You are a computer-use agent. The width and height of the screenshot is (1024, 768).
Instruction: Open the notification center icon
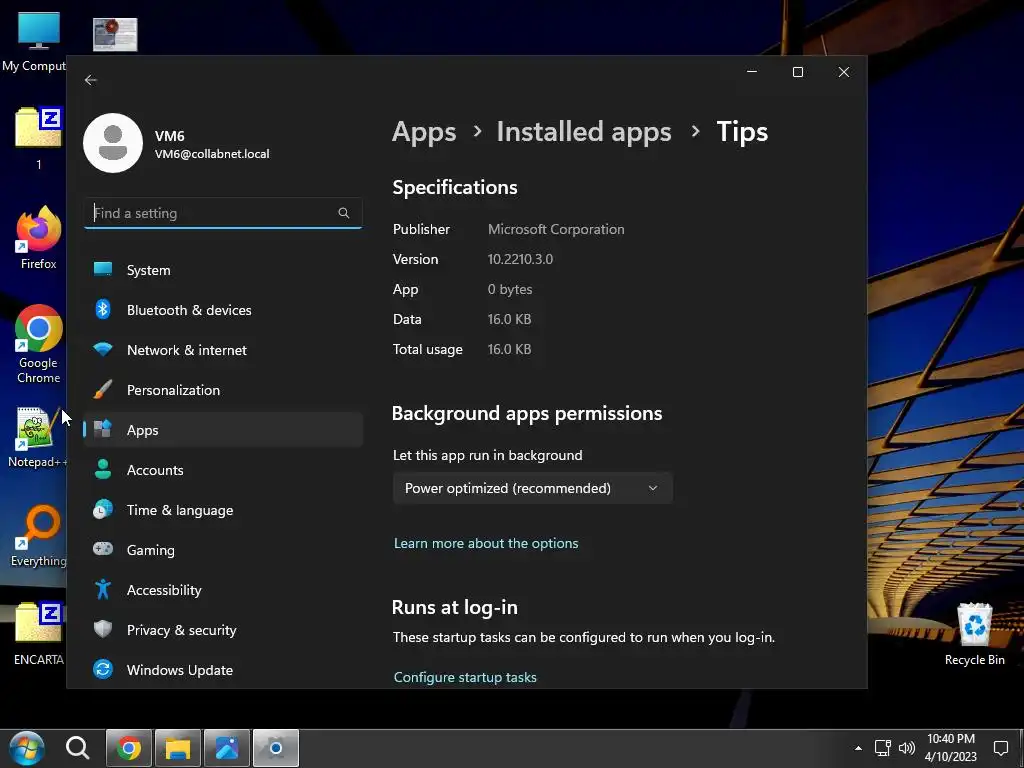tap(1000, 748)
